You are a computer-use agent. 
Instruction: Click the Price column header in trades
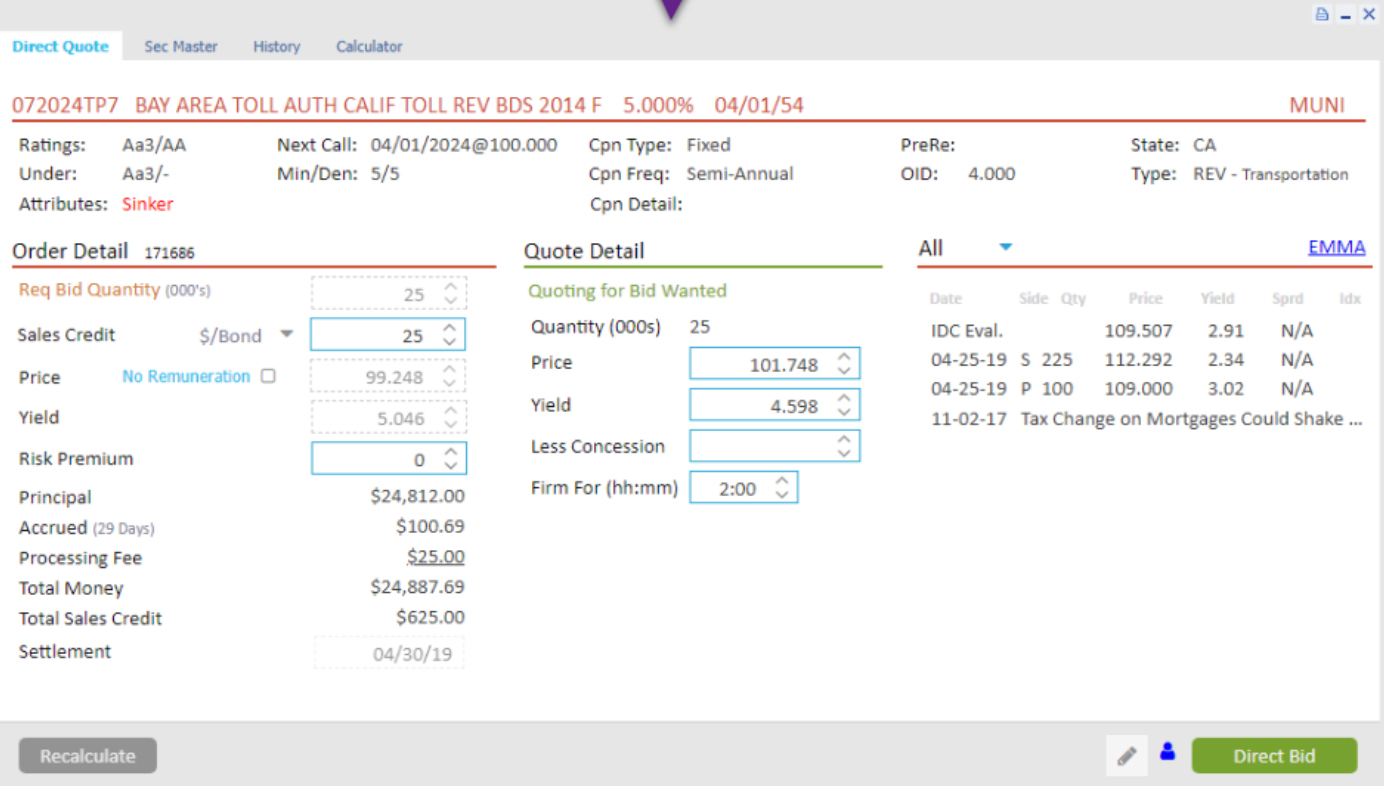[1146, 298]
